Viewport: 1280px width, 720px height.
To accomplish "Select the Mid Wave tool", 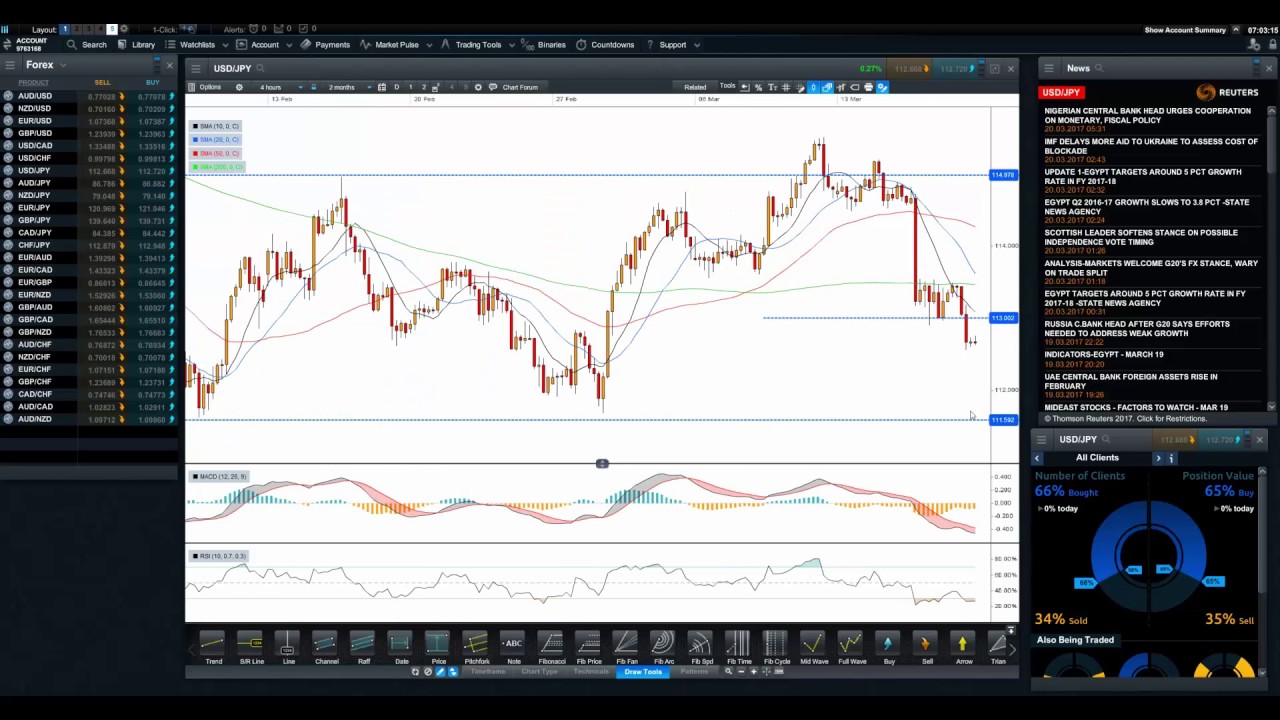I will tap(813, 648).
